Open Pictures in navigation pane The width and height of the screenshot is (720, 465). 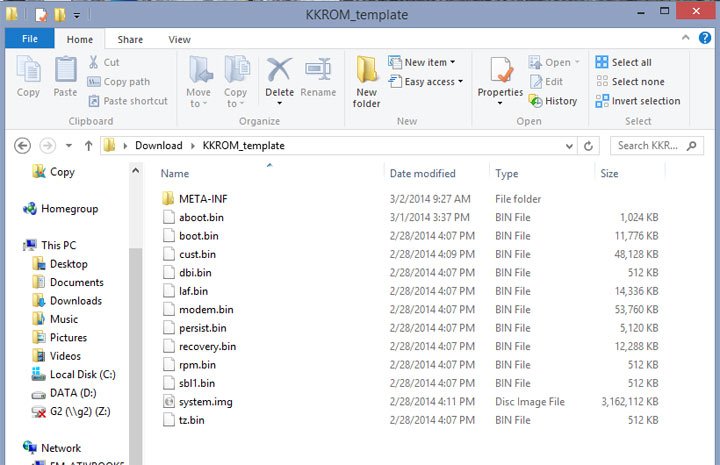pyautogui.click(x=68, y=337)
